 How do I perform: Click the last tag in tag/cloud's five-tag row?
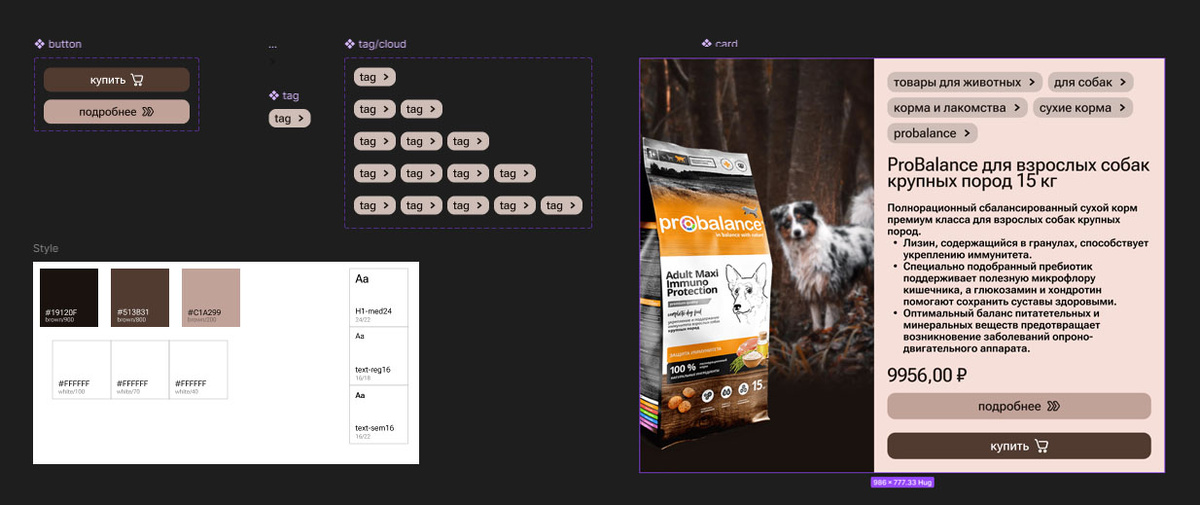pyautogui.click(x=561, y=205)
